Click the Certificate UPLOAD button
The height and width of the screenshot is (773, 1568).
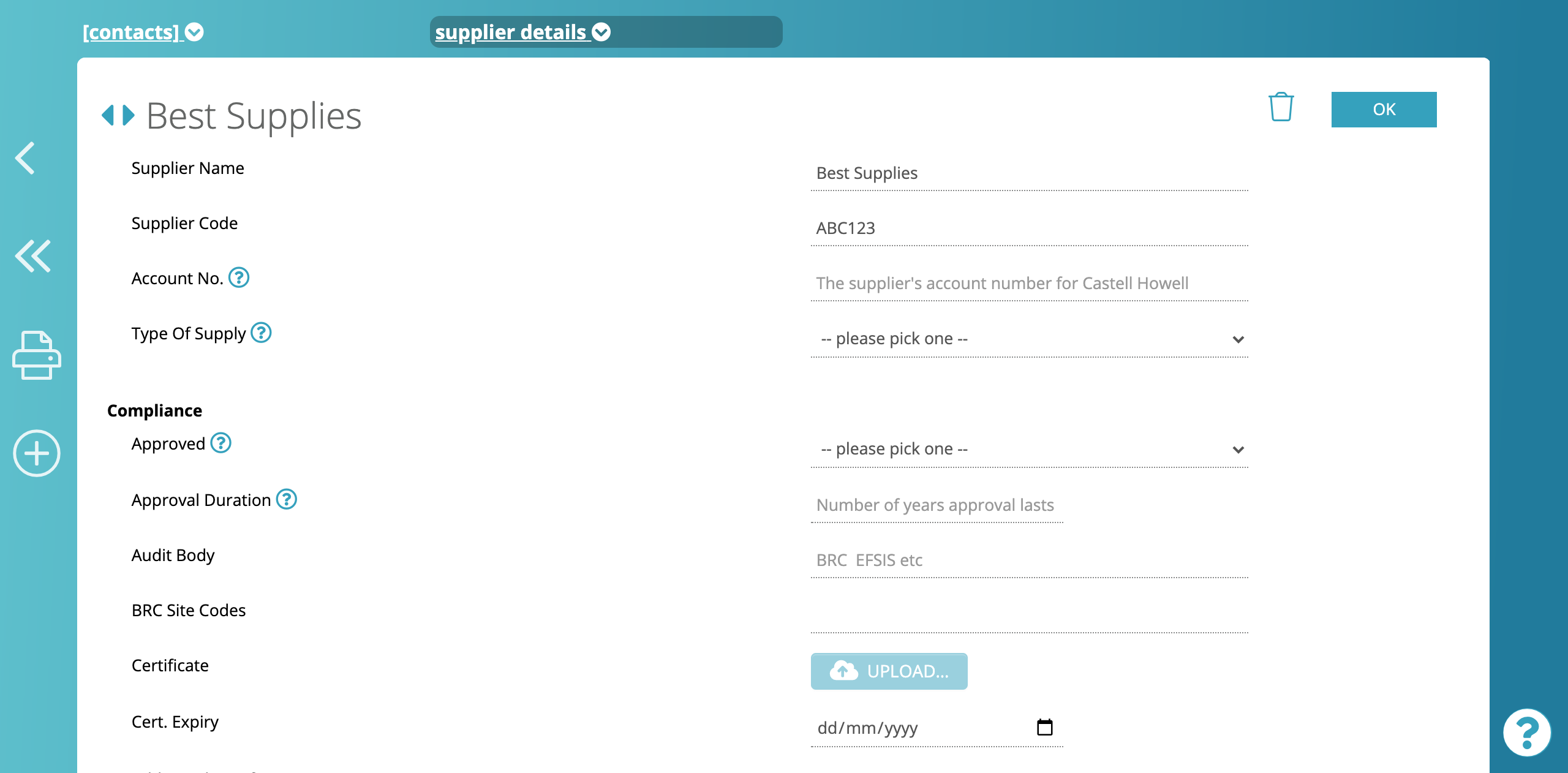(889, 670)
